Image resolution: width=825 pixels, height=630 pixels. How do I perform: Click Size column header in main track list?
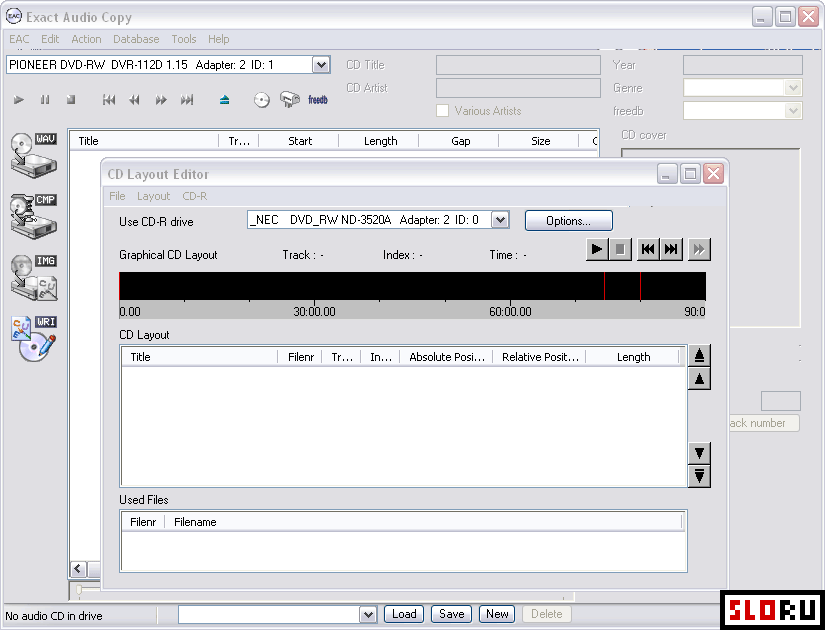click(539, 141)
